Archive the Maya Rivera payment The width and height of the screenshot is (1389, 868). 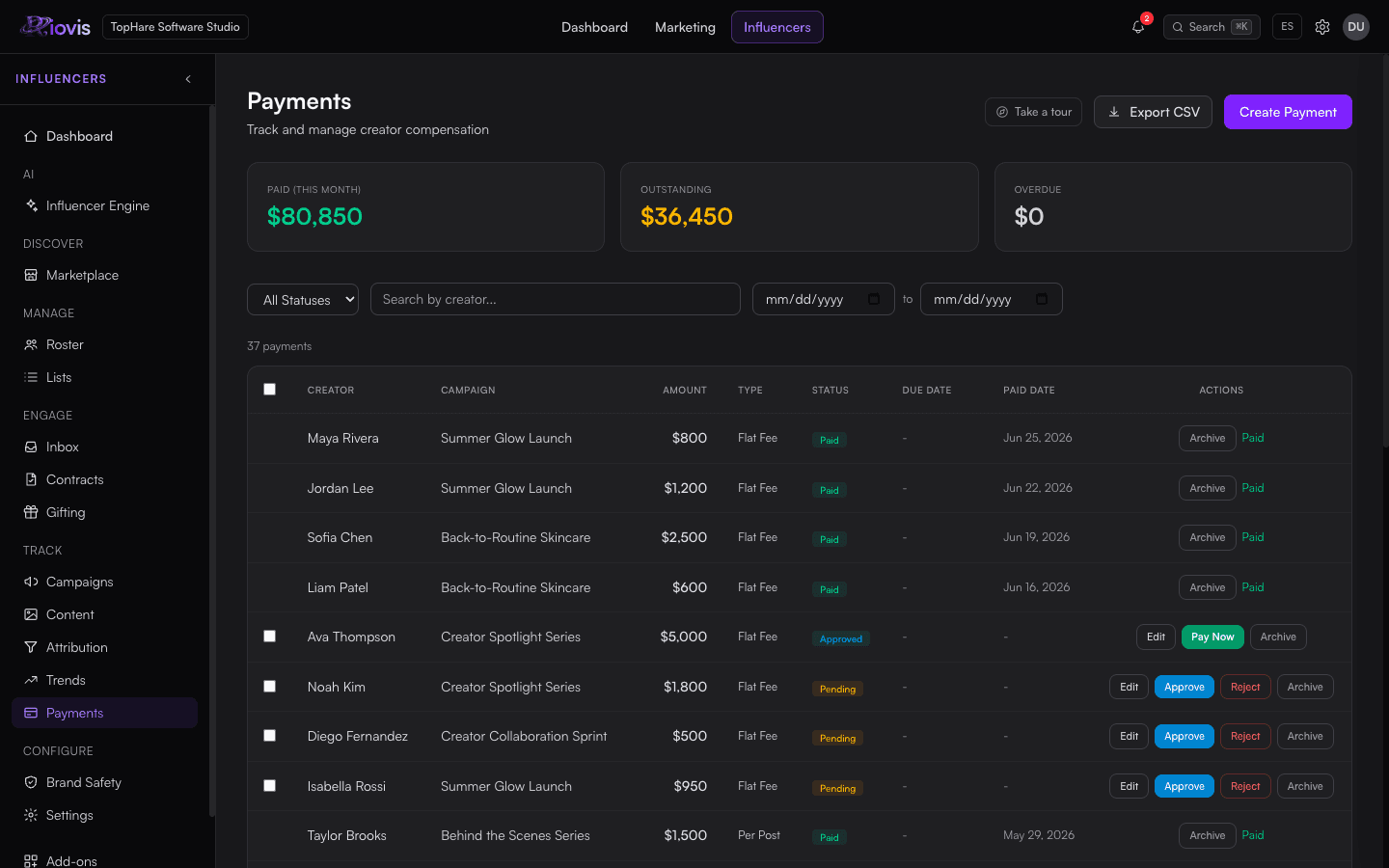tap(1208, 438)
